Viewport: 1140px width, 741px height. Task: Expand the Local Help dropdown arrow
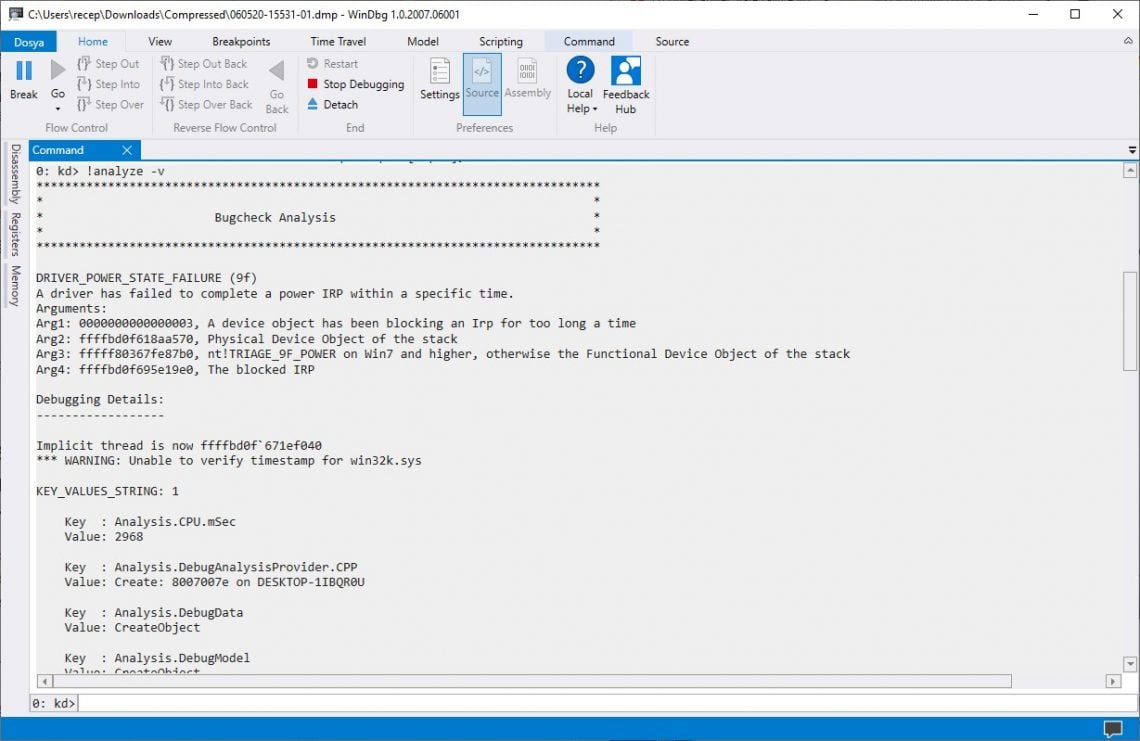tap(595, 110)
